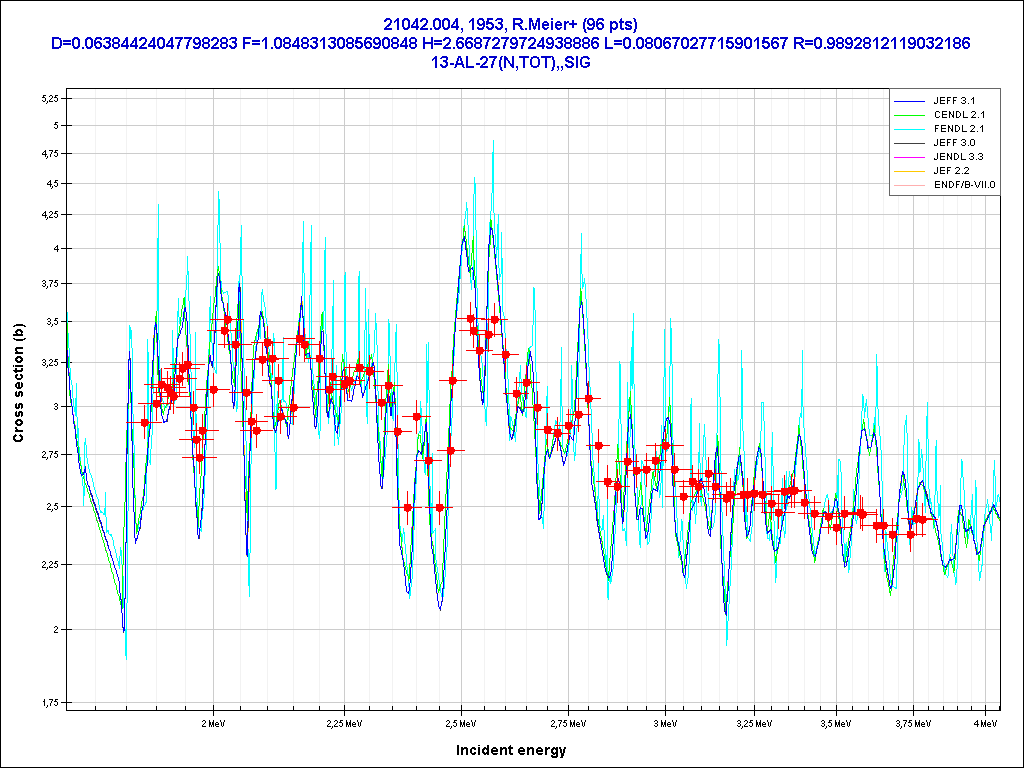Viewport: 1024px width, 768px height.
Task: Click the 1,75 y-axis tick label
Action: click(47, 703)
